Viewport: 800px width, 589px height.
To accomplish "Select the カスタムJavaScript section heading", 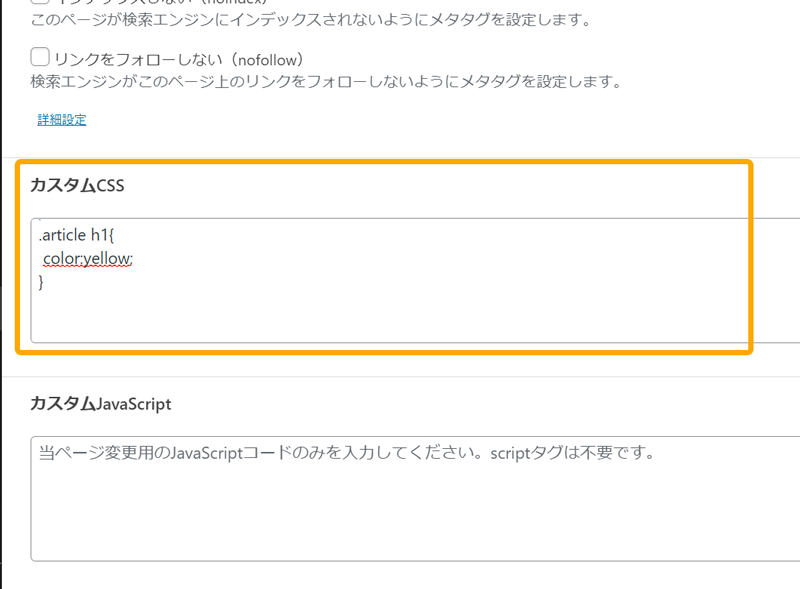I will (x=101, y=404).
